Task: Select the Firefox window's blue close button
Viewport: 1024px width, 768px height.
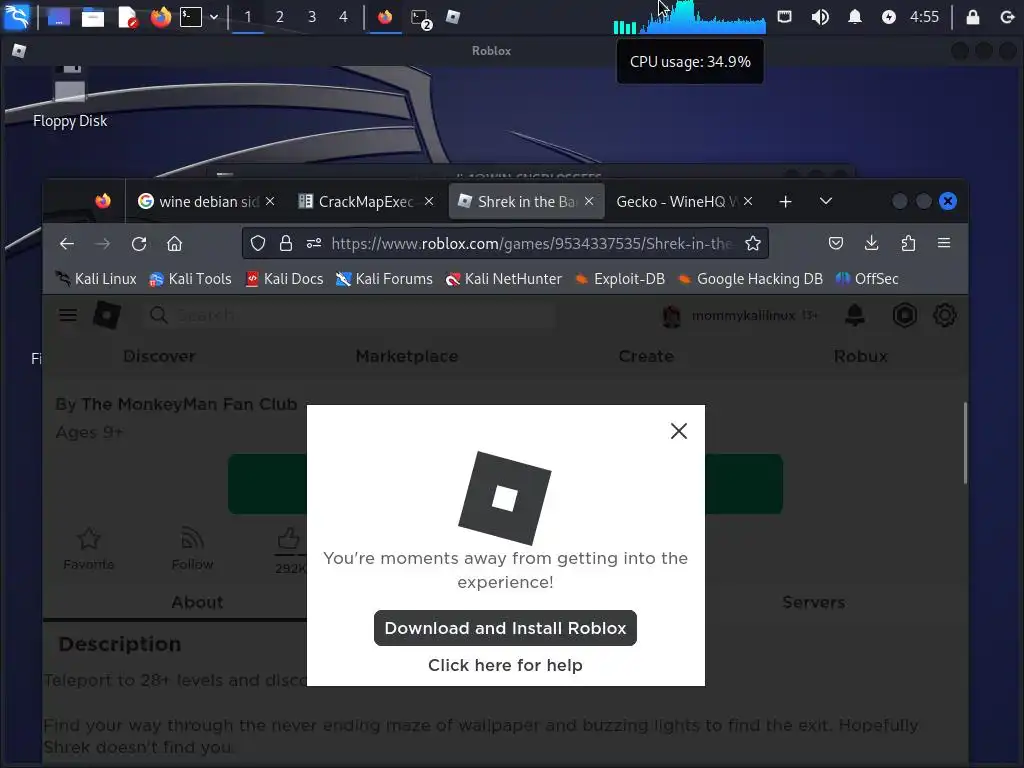Action: click(948, 201)
